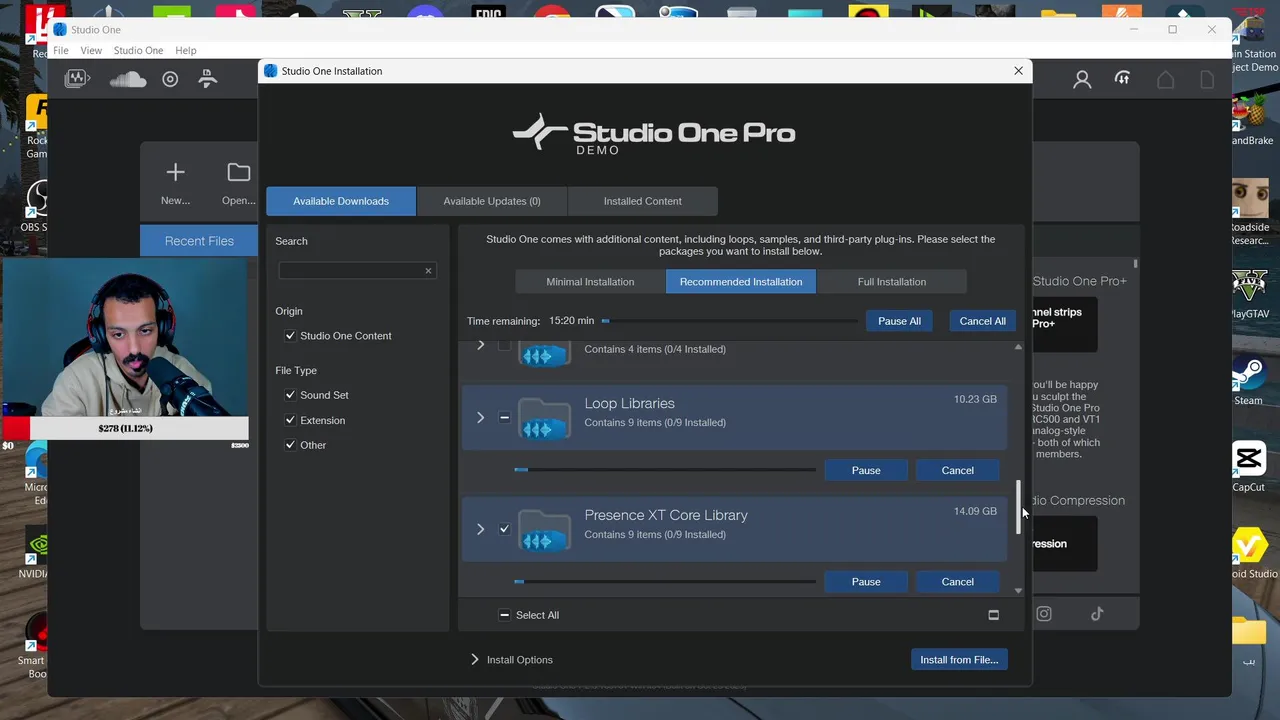This screenshot has height=720, width=1280.
Task: Open the Epic Games desktop icon
Action: (x=488, y=12)
